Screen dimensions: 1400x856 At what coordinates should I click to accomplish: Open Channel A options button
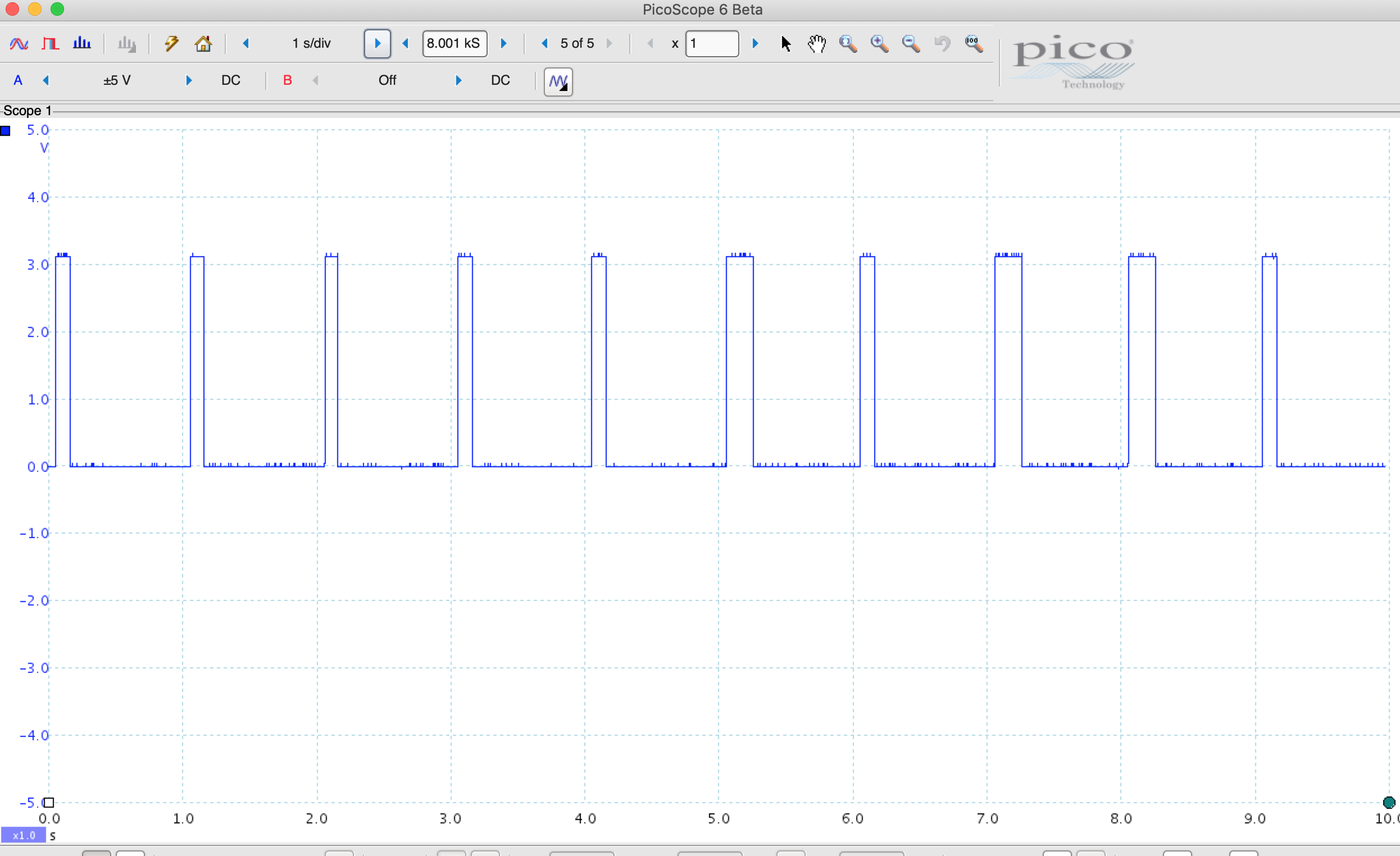coord(18,80)
